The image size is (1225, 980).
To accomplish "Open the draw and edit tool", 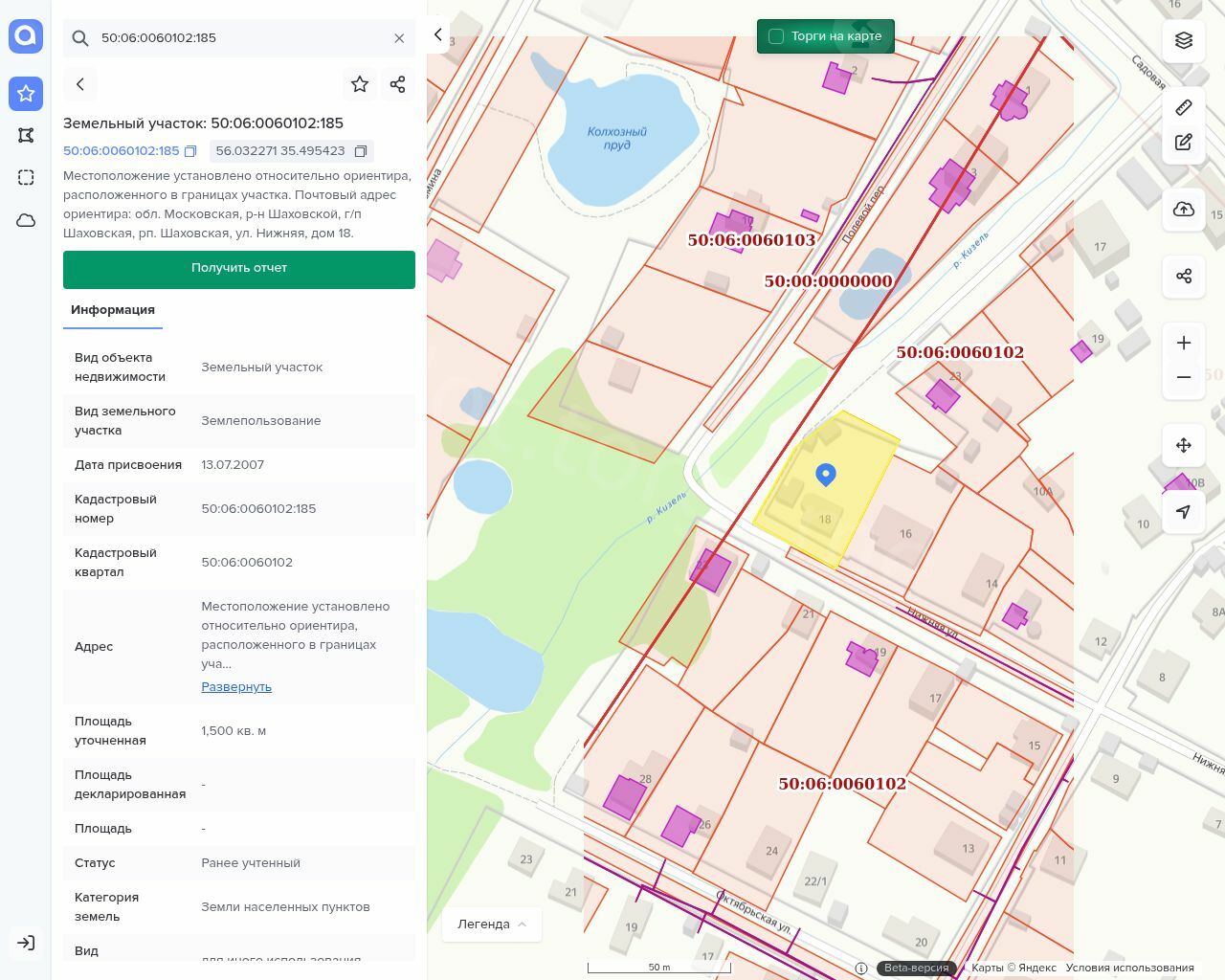I will pyautogui.click(x=1184, y=143).
